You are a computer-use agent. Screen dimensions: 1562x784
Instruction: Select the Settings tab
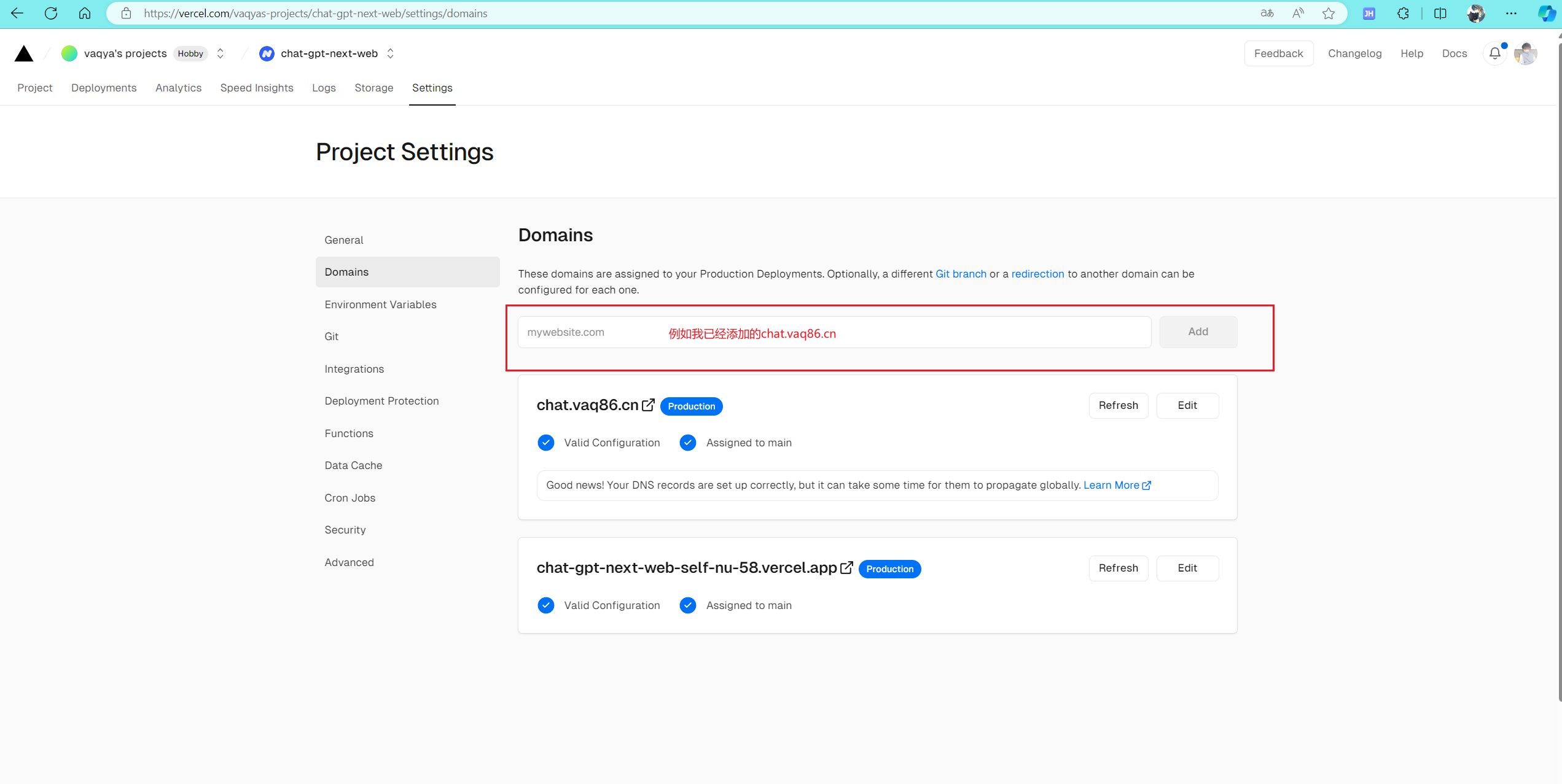click(432, 88)
